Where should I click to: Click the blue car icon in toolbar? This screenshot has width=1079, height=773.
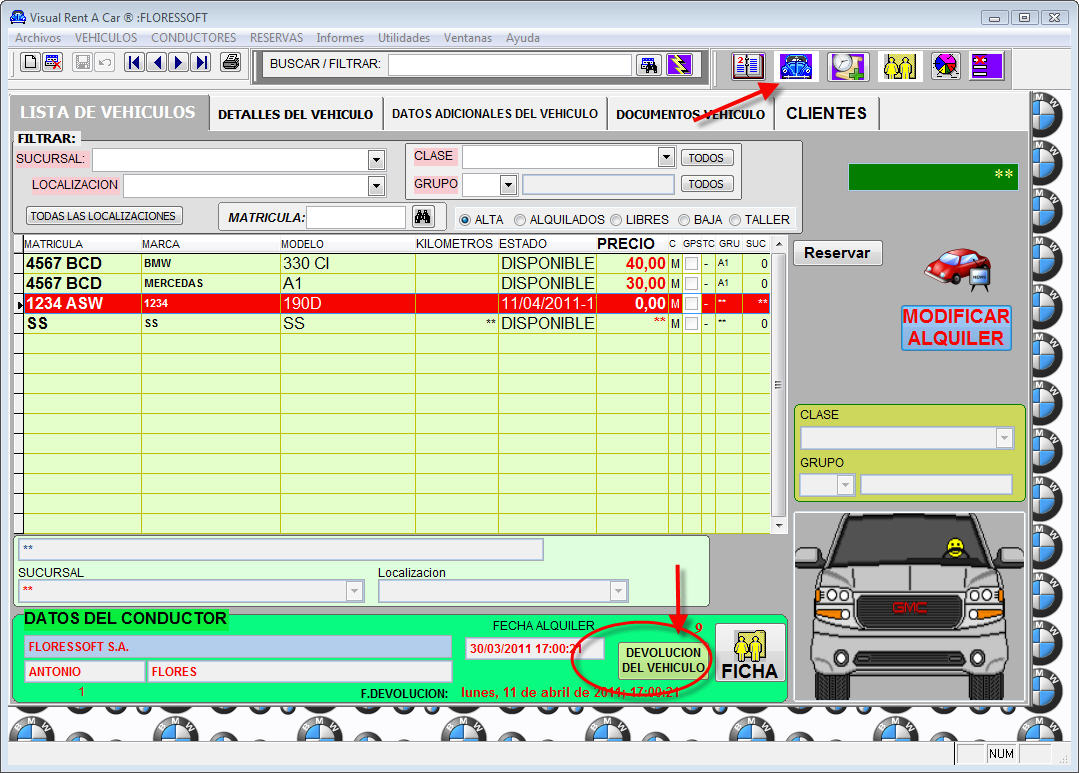pos(797,66)
